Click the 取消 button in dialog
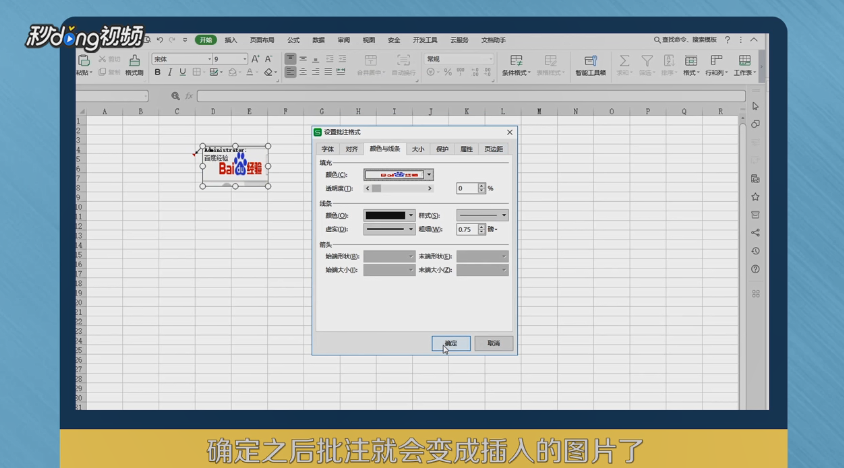The width and height of the screenshot is (844, 468). click(494, 343)
